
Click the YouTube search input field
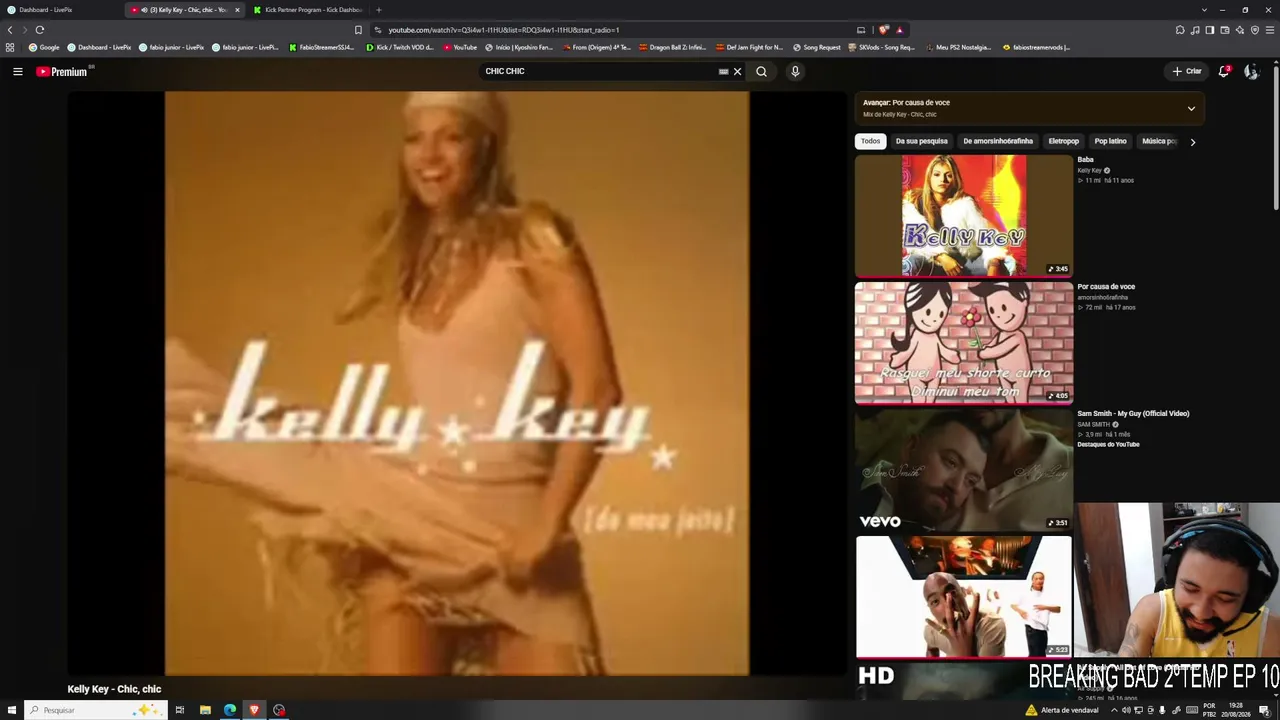[598, 72]
